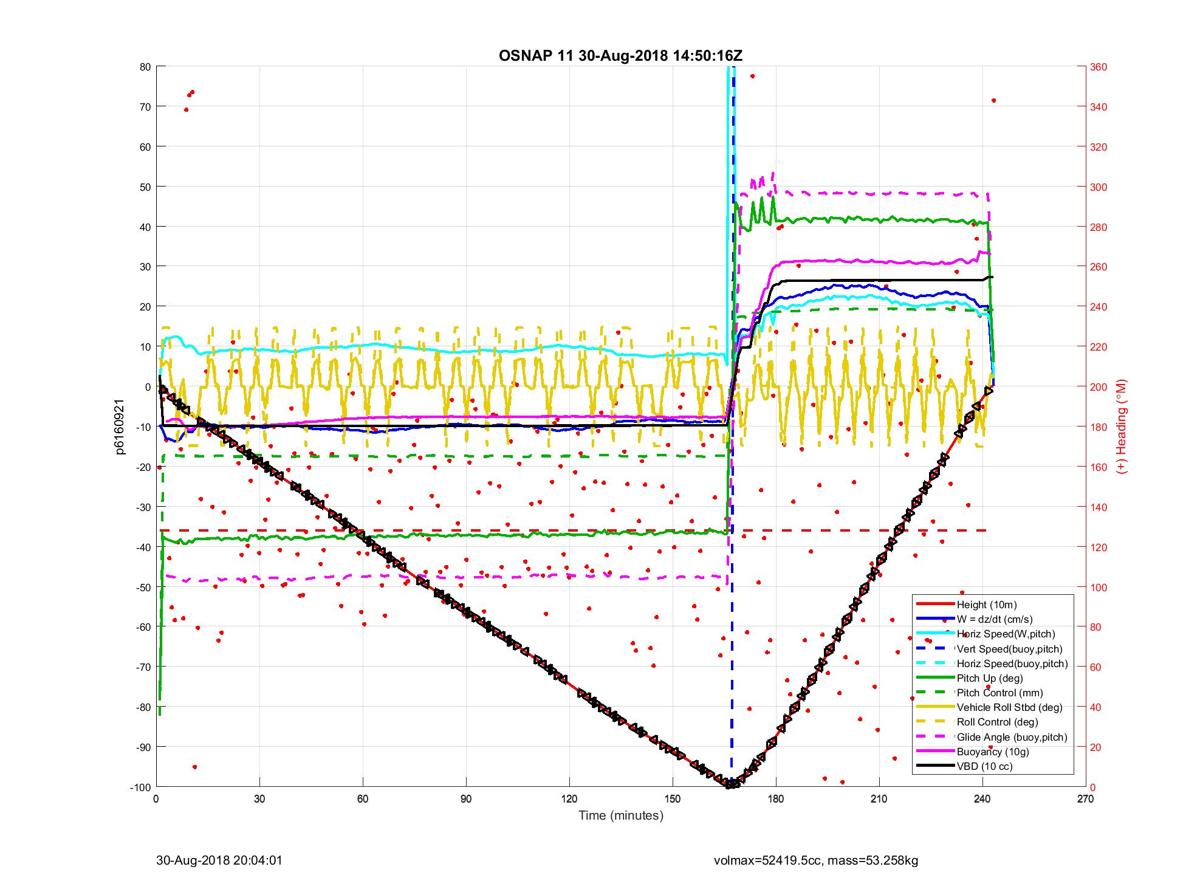The width and height of the screenshot is (1200, 885).
Task: Click the left axis tick label '70'
Action: pos(145,107)
